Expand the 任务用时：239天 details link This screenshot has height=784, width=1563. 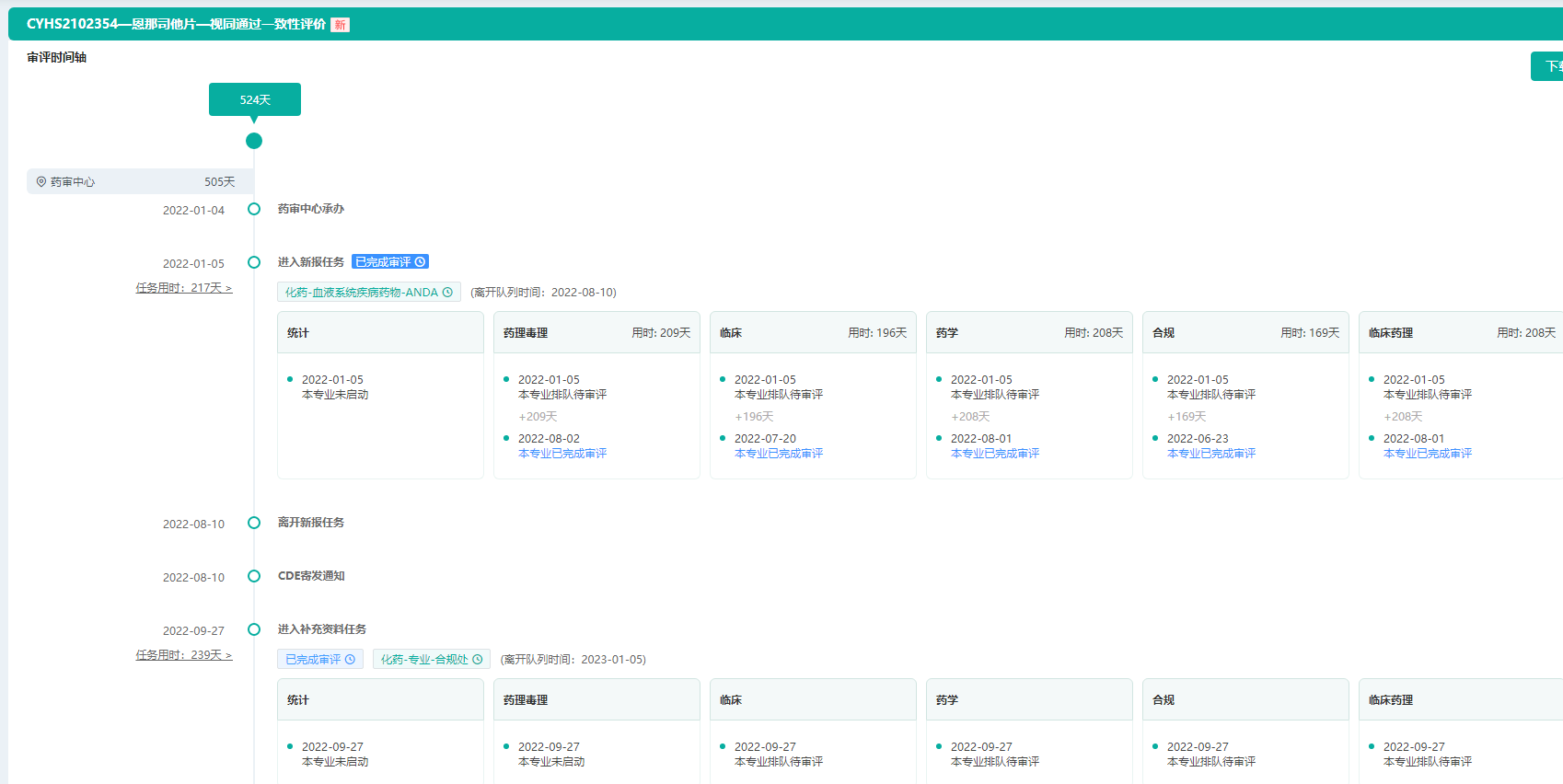coord(183,655)
